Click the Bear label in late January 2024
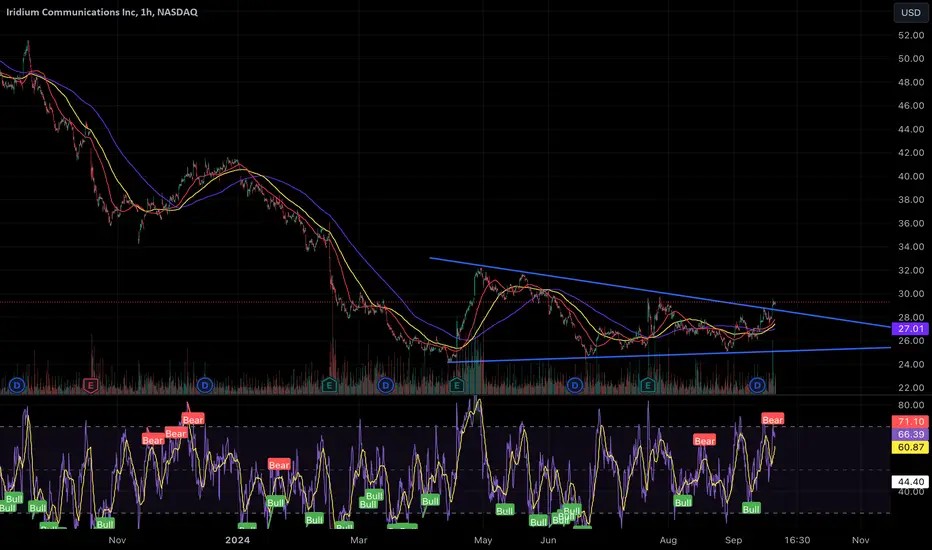The height and width of the screenshot is (550, 932). (279, 465)
